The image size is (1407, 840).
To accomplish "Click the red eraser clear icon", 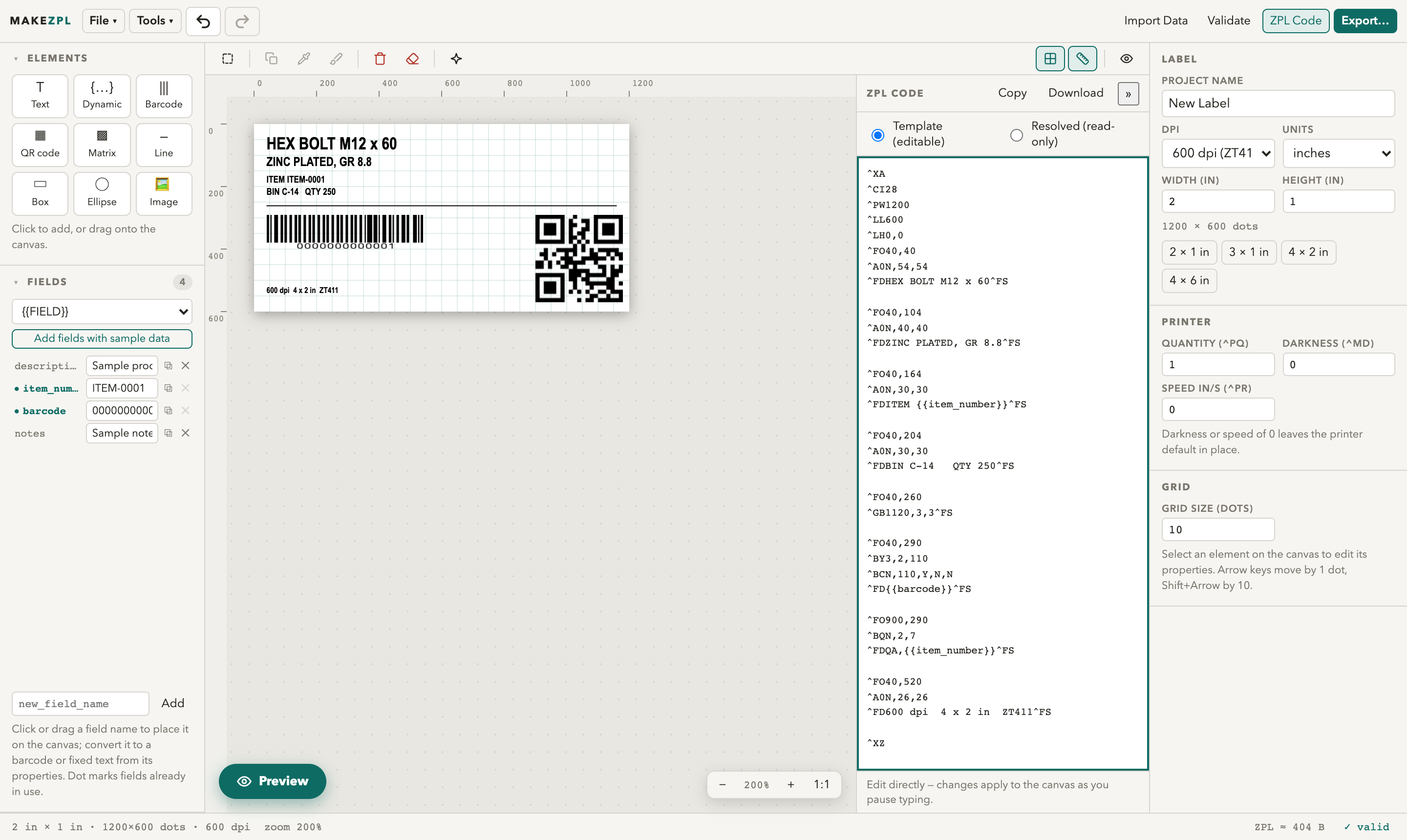I will pyautogui.click(x=413, y=59).
